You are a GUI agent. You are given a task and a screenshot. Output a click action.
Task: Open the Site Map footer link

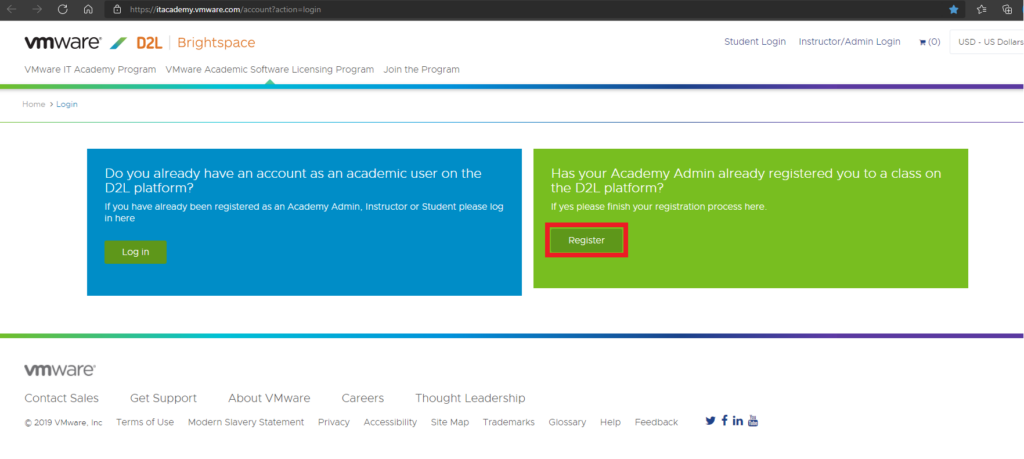coord(450,422)
